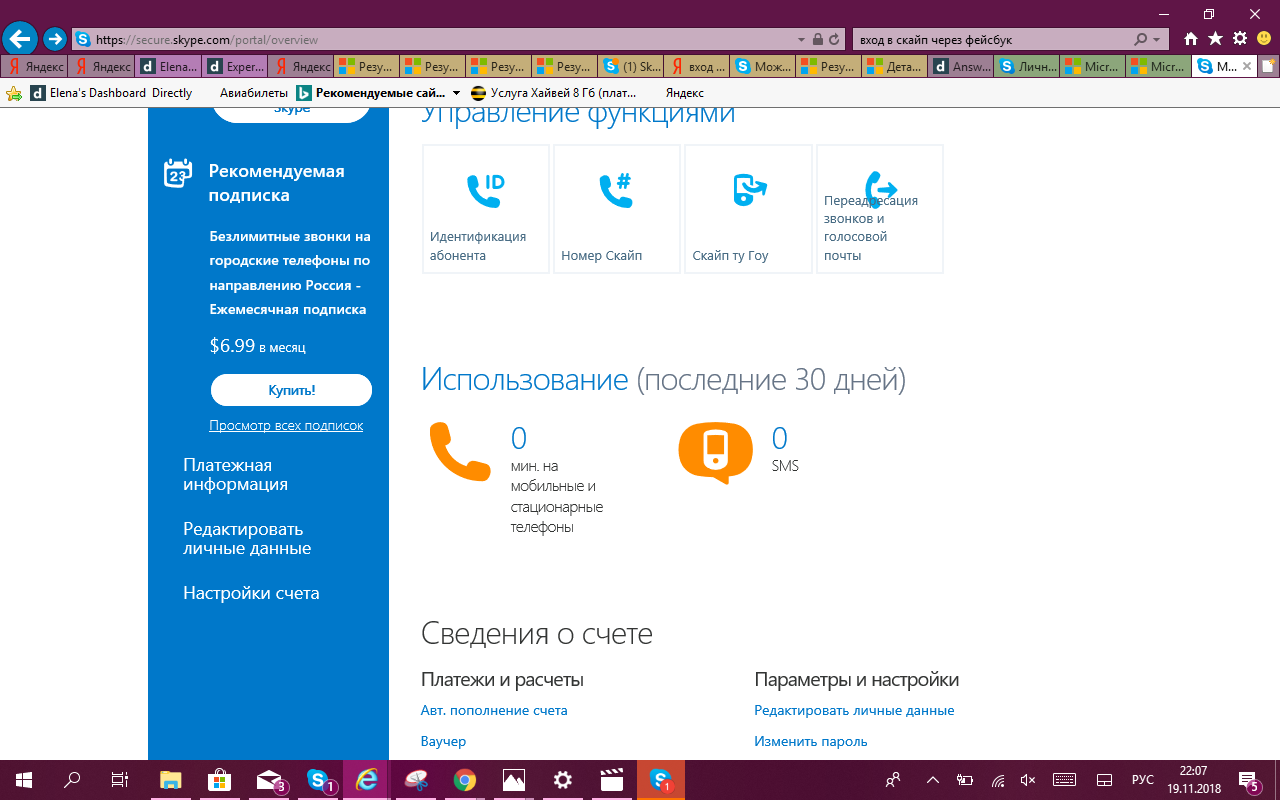Click the search box with вход в скайп text
Viewport: 1280px width, 800px height.
990,40
